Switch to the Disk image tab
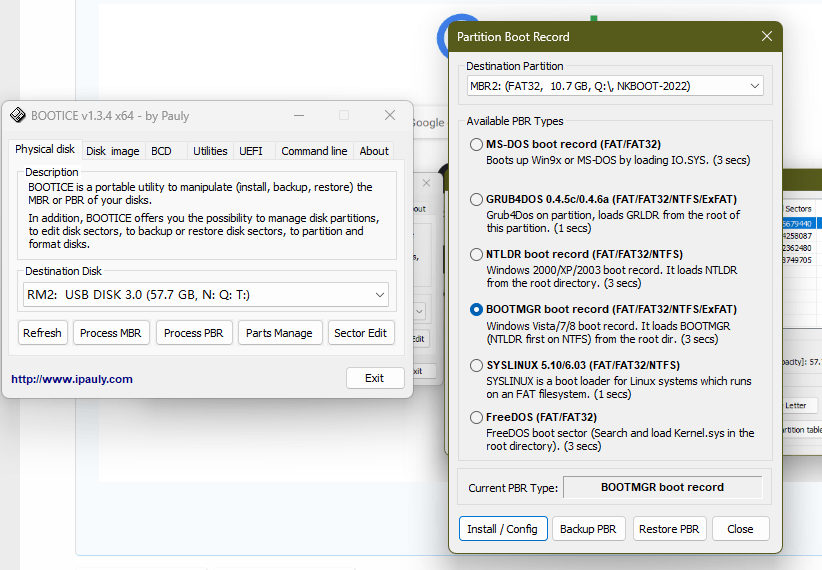The width and height of the screenshot is (822, 570). pyautogui.click(x=112, y=151)
